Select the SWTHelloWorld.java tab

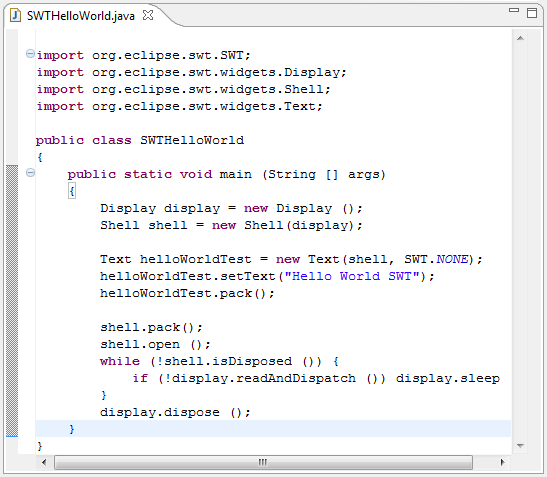point(81,16)
